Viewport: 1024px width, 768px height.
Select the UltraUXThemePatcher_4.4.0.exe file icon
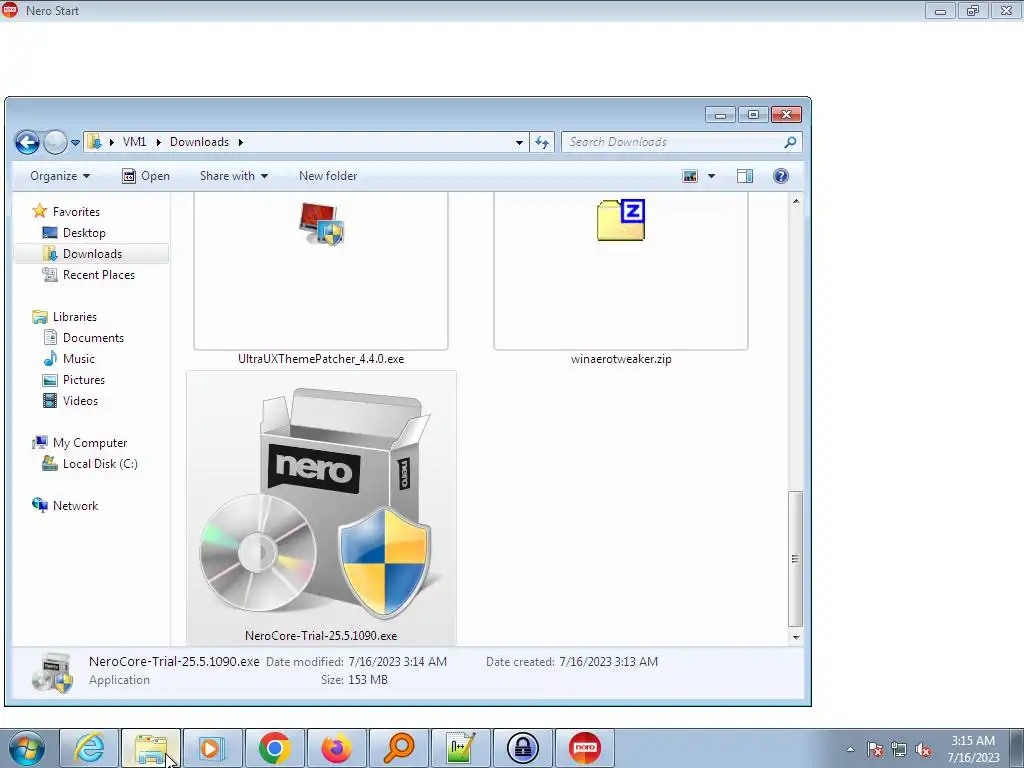tap(321, 223)
